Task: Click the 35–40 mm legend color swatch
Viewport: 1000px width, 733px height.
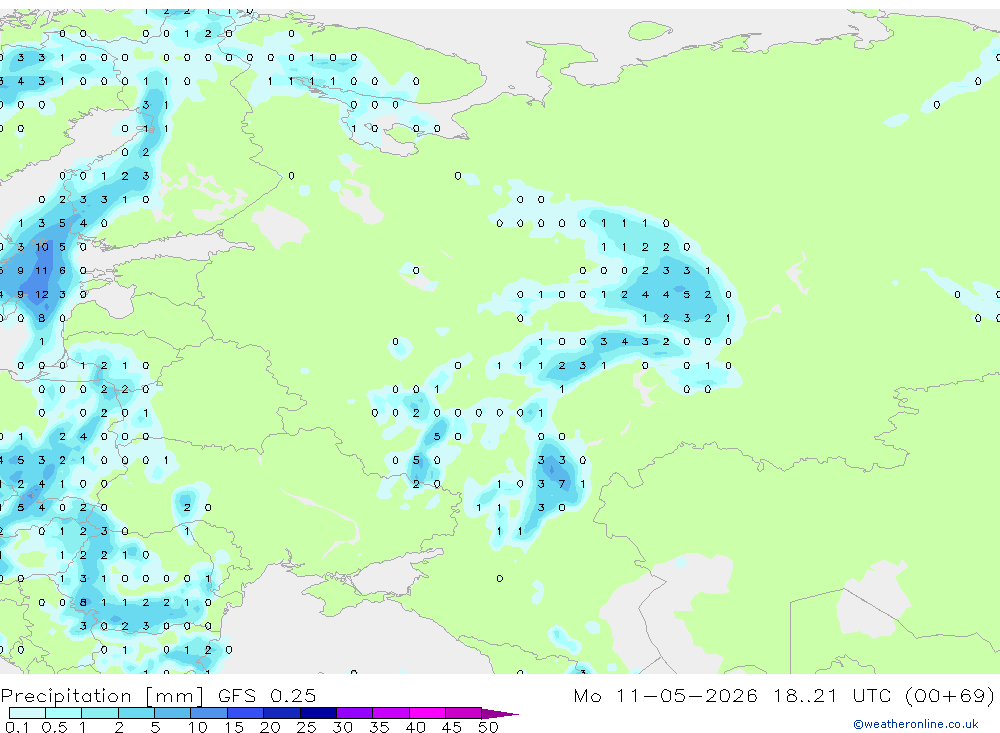Action: coord(391,713)
